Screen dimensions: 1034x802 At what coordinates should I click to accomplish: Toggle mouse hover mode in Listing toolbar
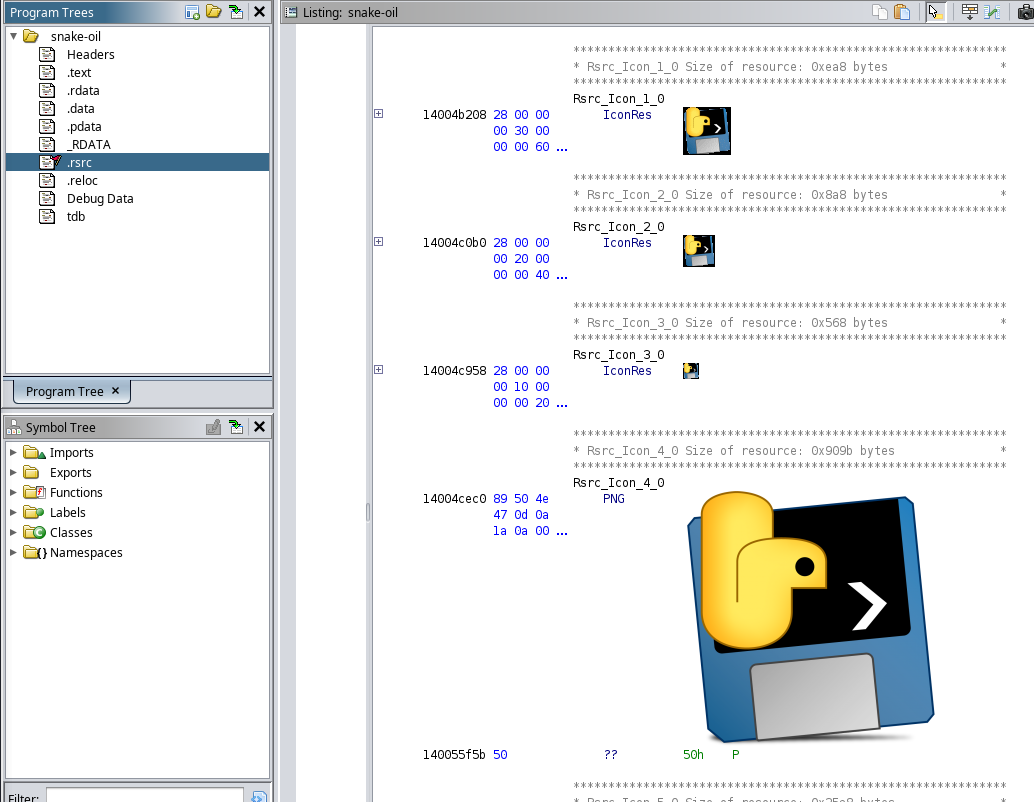point(935,12)
